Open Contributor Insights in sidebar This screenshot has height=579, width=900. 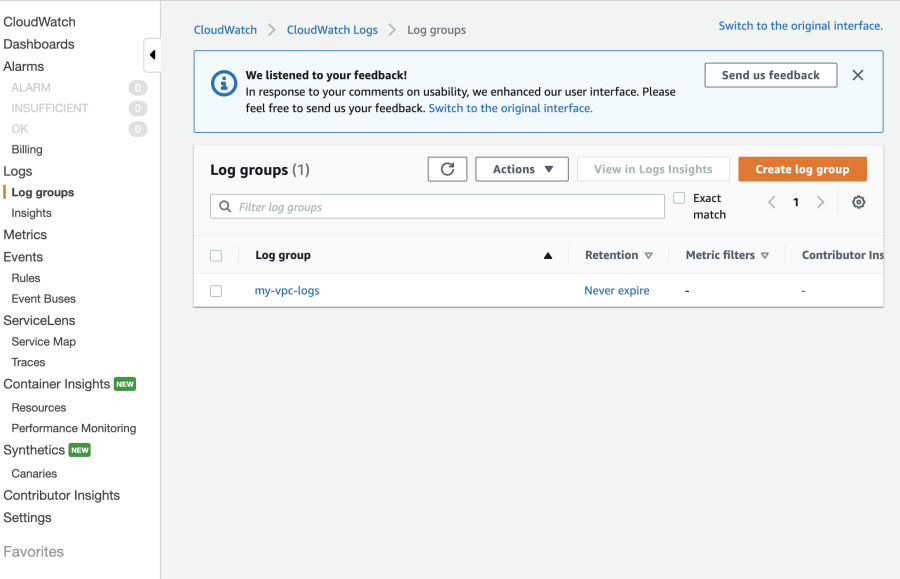(61, 495)
